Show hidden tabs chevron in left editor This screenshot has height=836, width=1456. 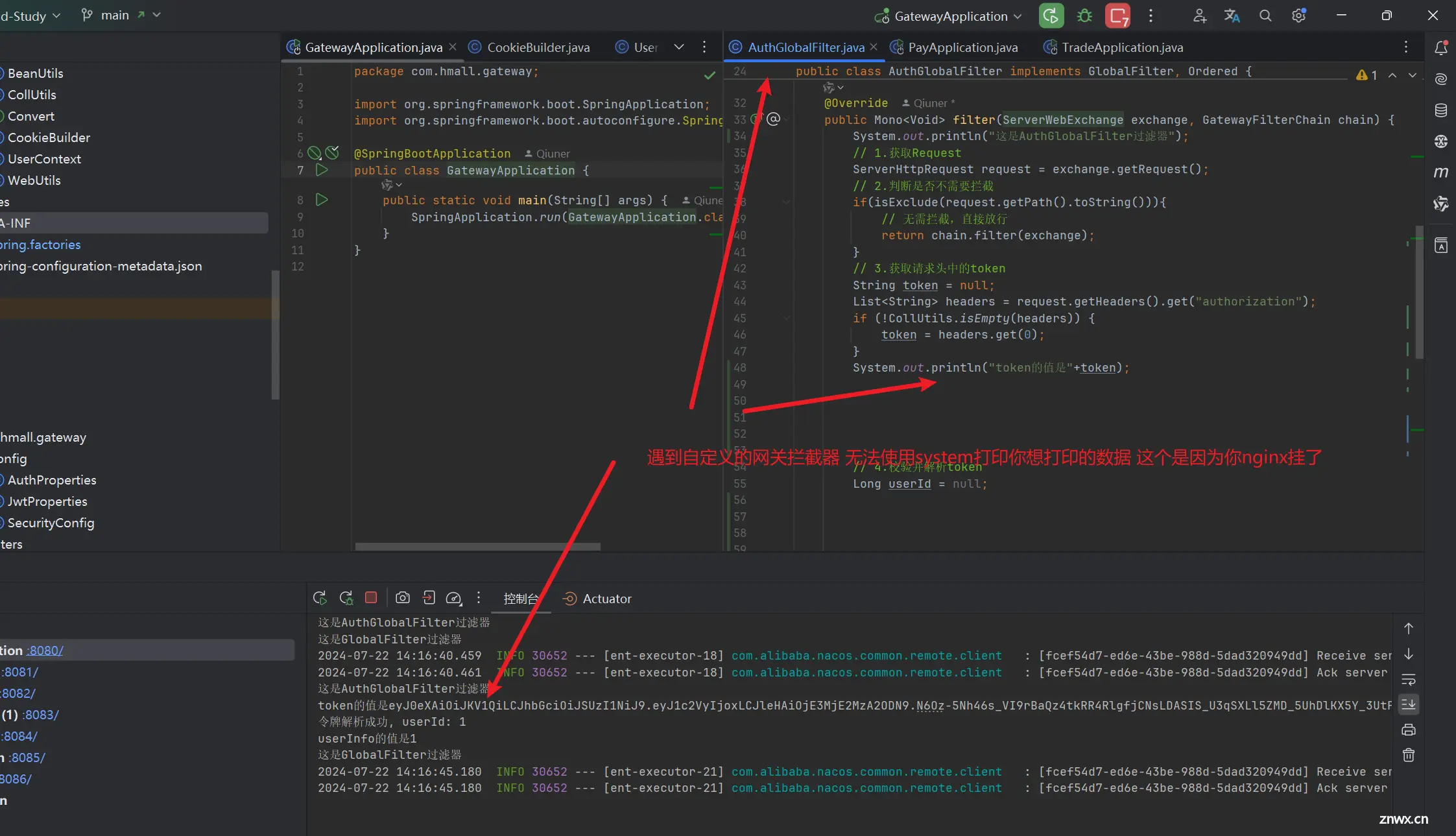[679, 47]
